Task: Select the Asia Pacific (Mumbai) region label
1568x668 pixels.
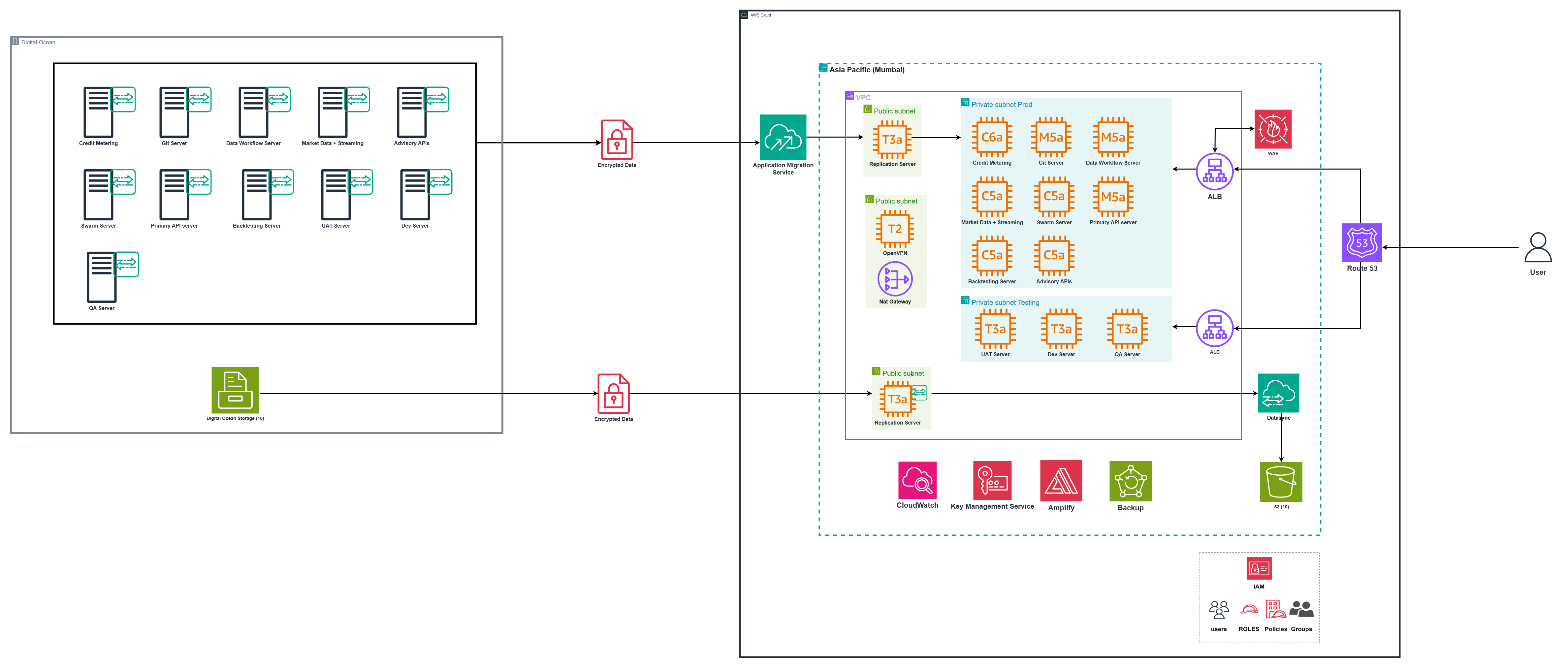Action: 867,70
